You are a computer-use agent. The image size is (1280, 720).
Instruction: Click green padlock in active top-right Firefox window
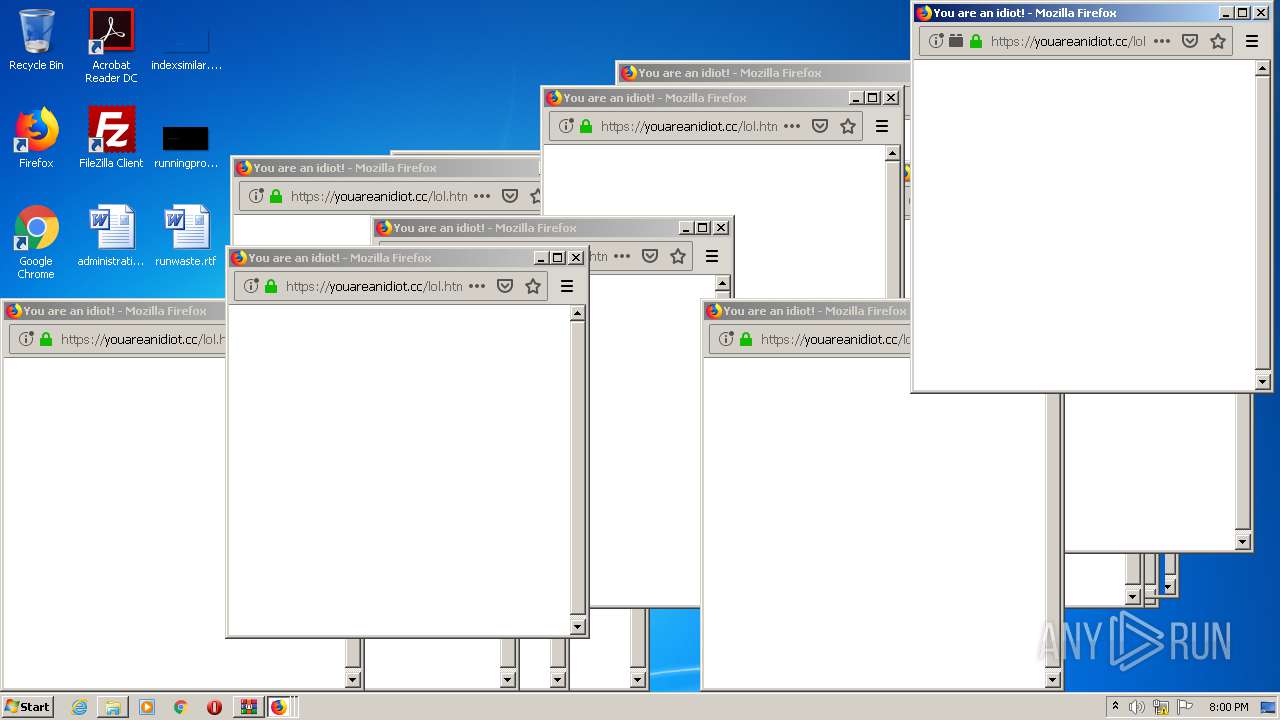click(976, 41)
